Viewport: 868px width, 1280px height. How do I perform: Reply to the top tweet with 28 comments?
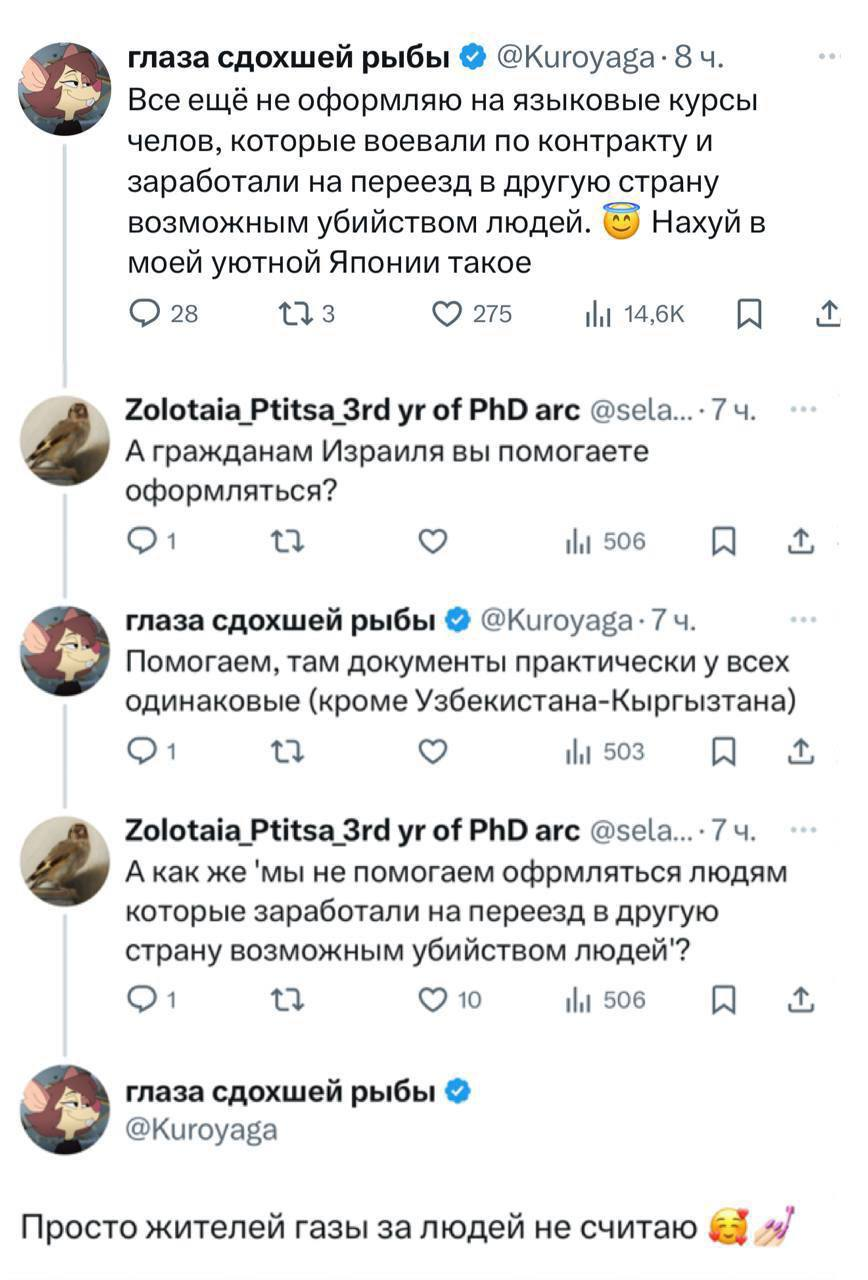[146, 315]
